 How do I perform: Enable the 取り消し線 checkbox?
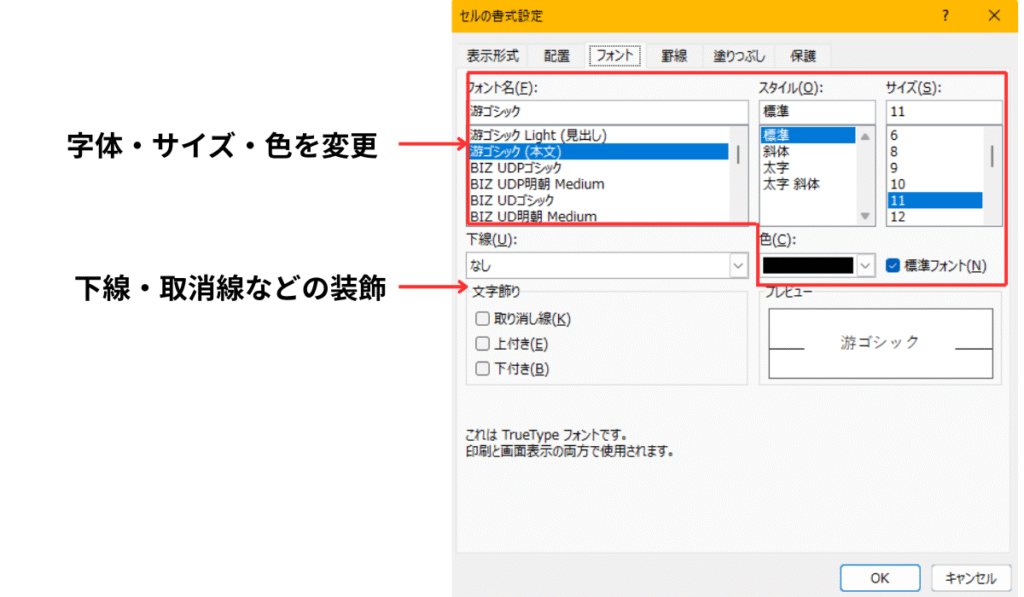coord(483,319)
